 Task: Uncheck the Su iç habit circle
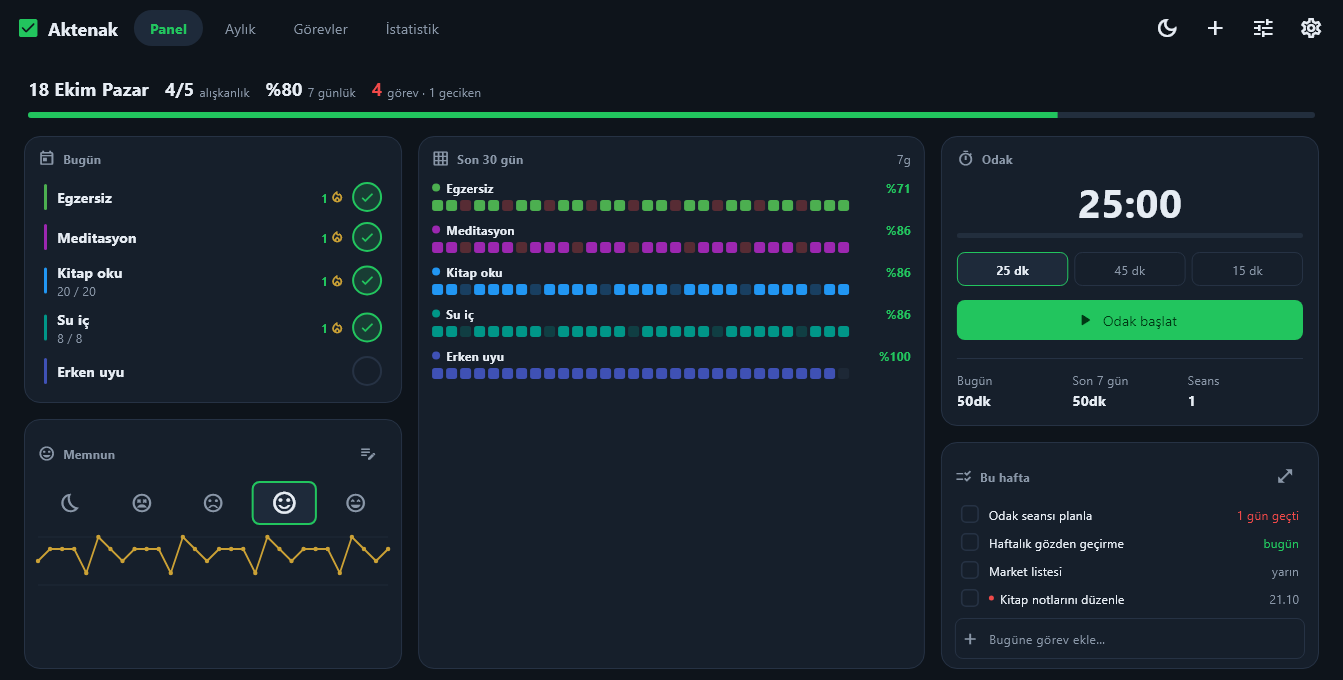(x=367, y=328)
